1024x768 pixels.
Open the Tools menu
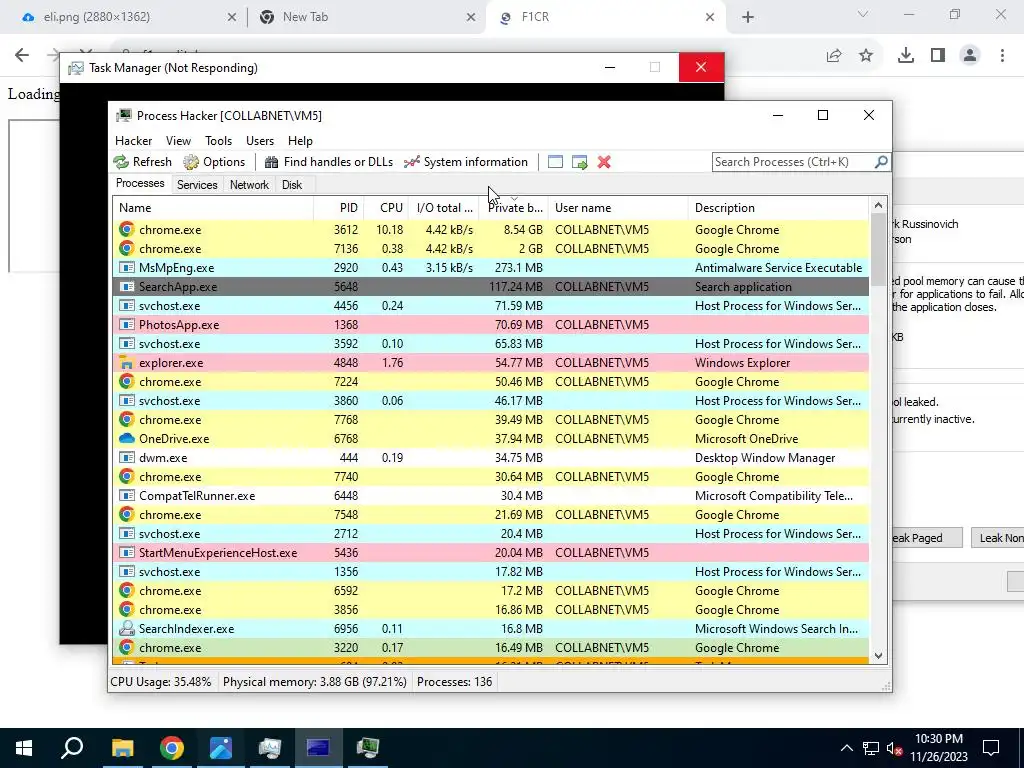click(x=218, y=140)
